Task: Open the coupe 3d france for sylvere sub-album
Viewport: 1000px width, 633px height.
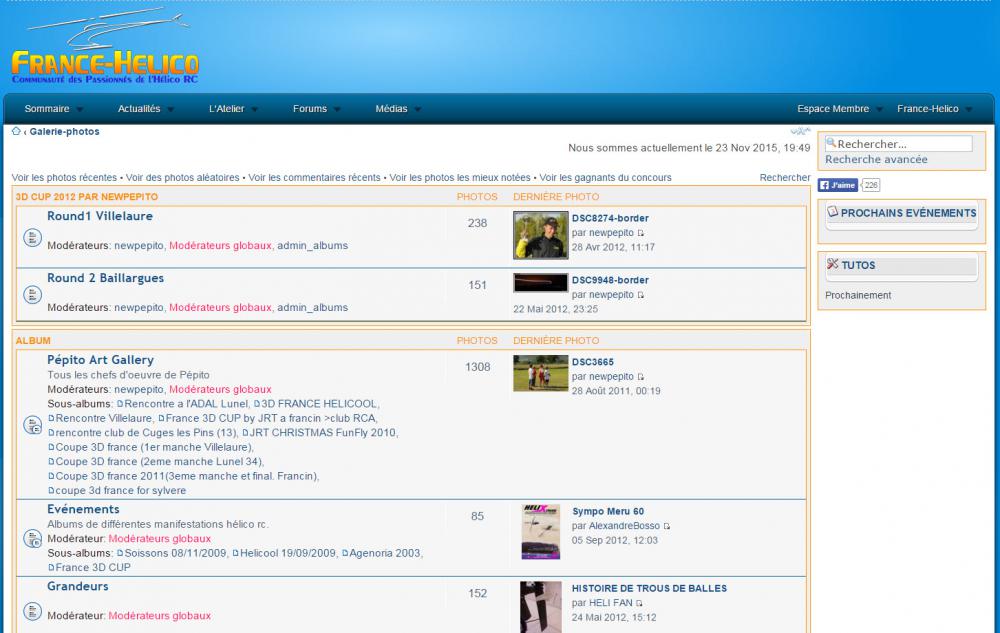Action: tap(121, 491)
